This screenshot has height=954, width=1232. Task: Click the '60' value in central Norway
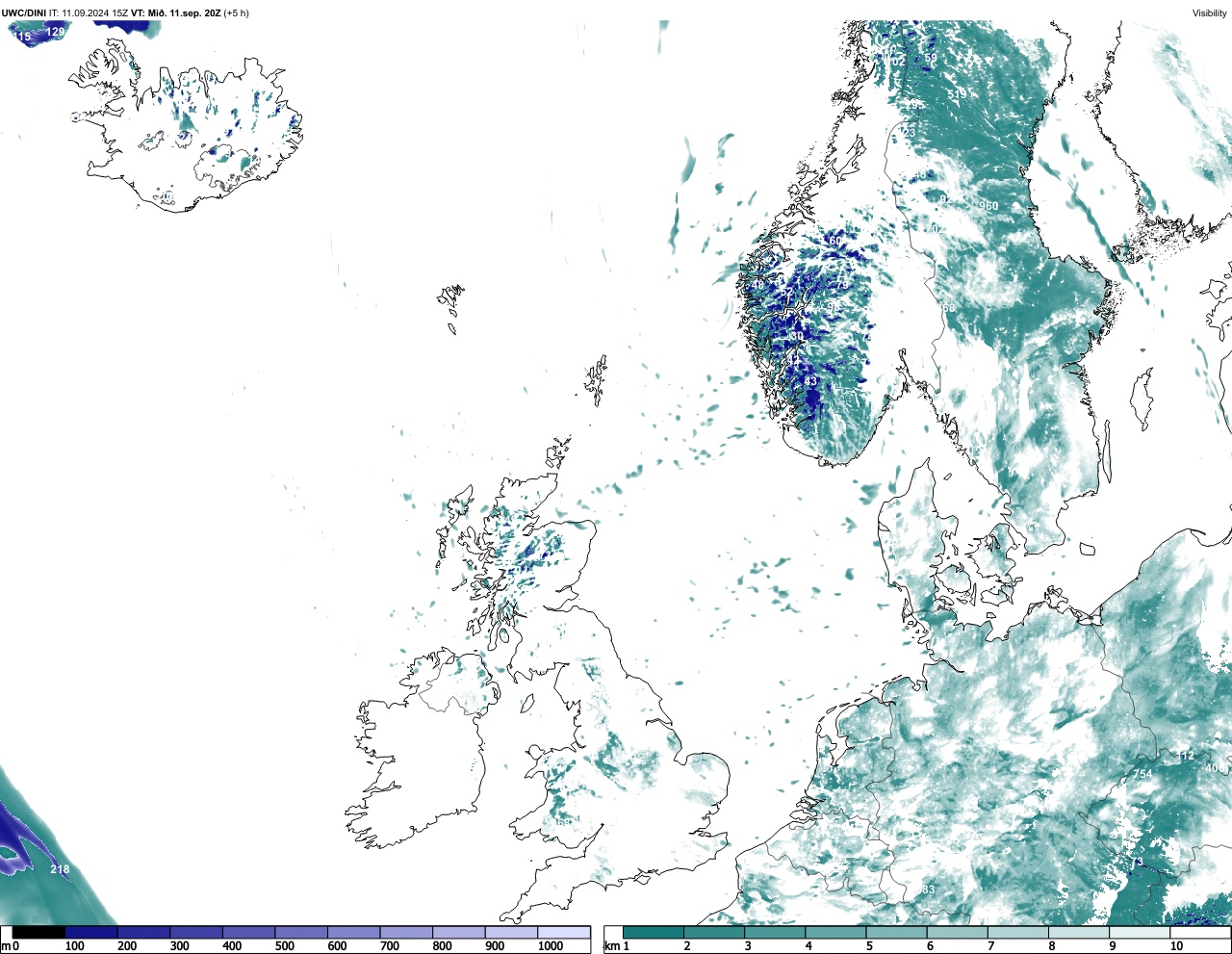[x=835, y=240]
